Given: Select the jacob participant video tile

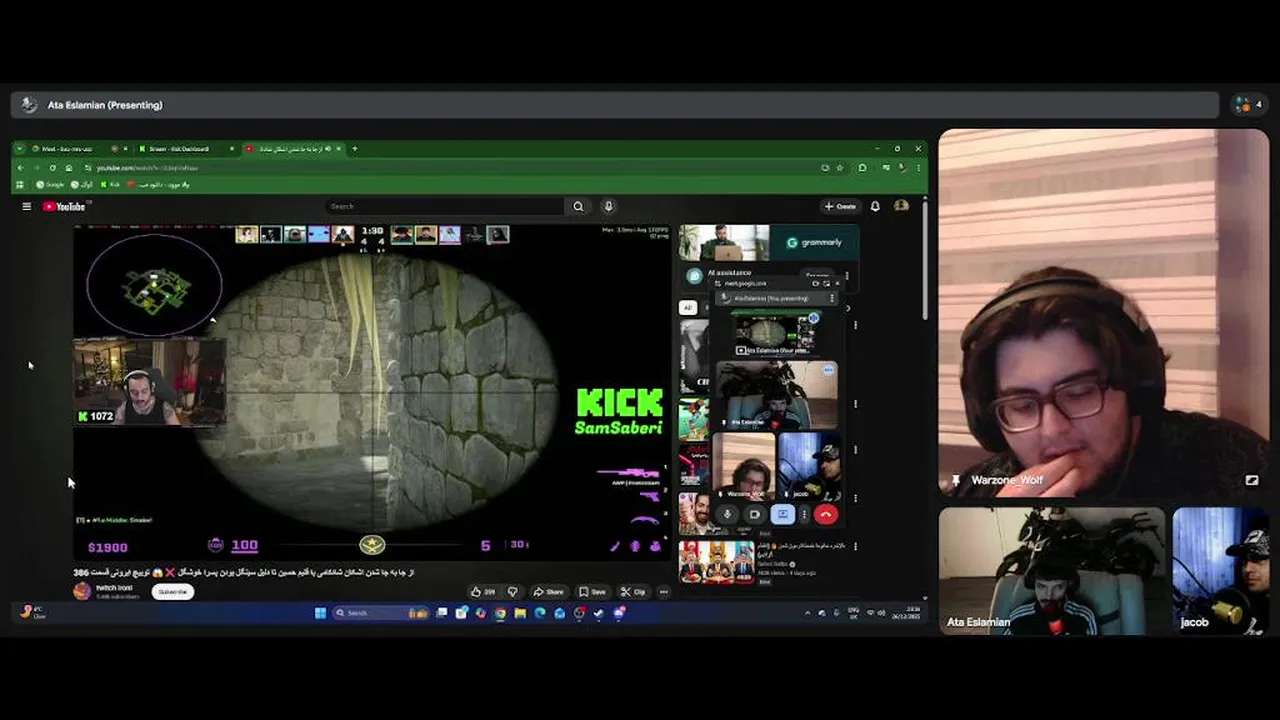Looking at the screenshot, I should coord(1221,571).
